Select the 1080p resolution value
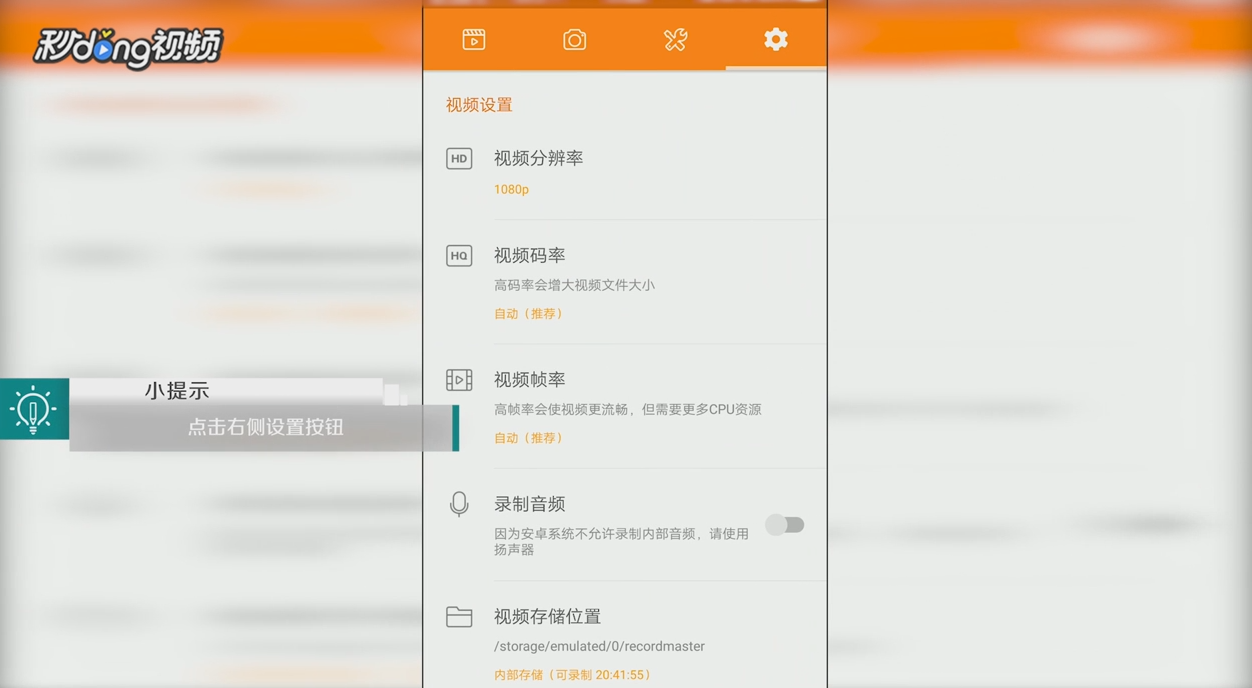This screenshot has width=1252, height=688. coord(511,189)
